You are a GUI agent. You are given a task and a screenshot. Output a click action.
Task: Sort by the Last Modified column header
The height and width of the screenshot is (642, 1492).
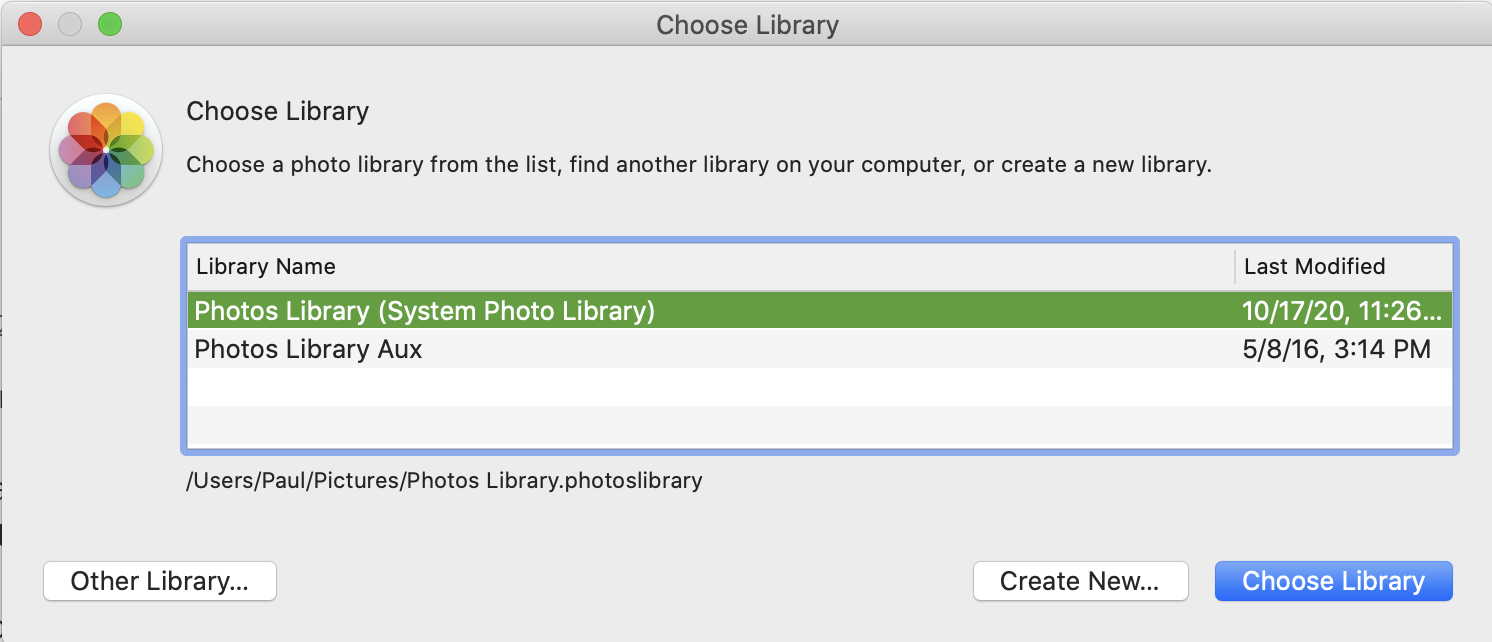pyautogui.click(x=1314, y=267)
